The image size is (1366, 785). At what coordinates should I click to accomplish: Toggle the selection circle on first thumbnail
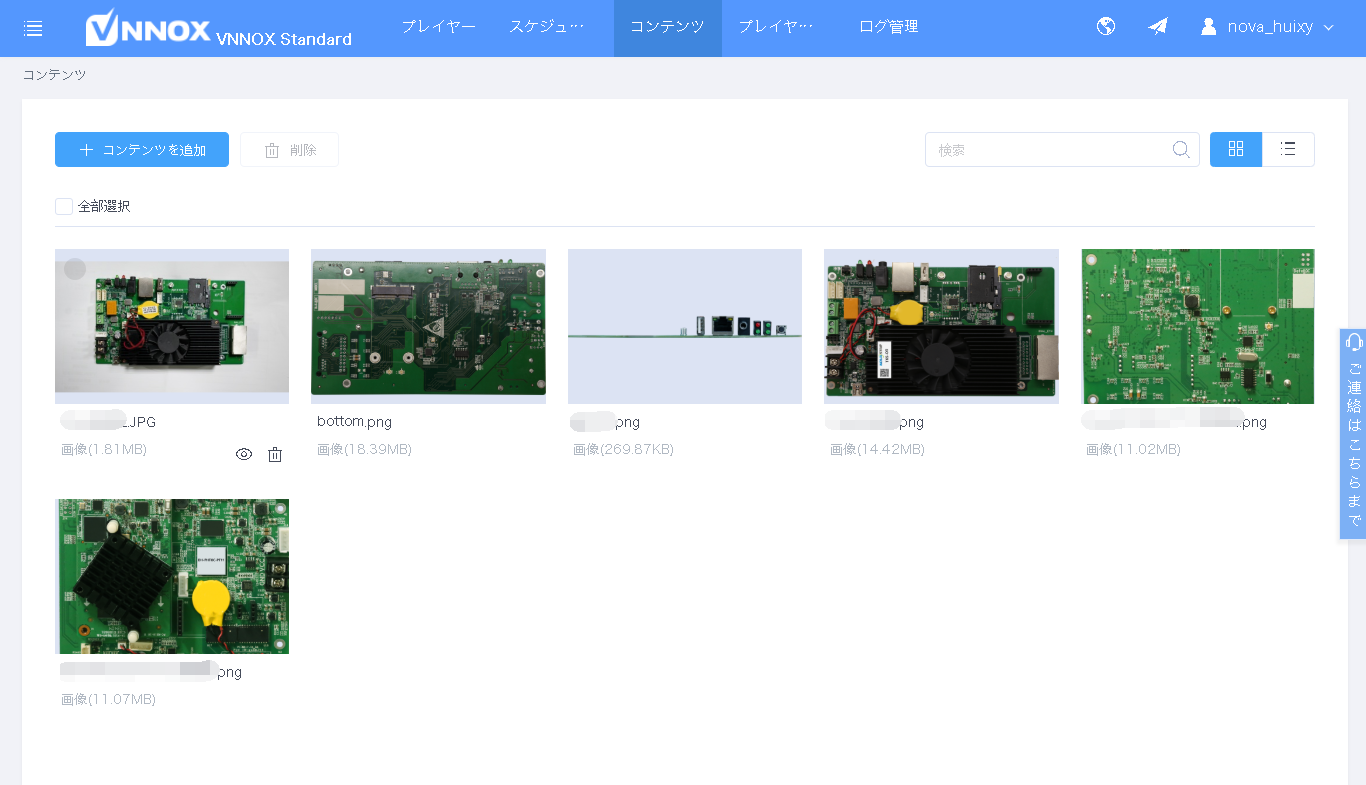point(75,269)
